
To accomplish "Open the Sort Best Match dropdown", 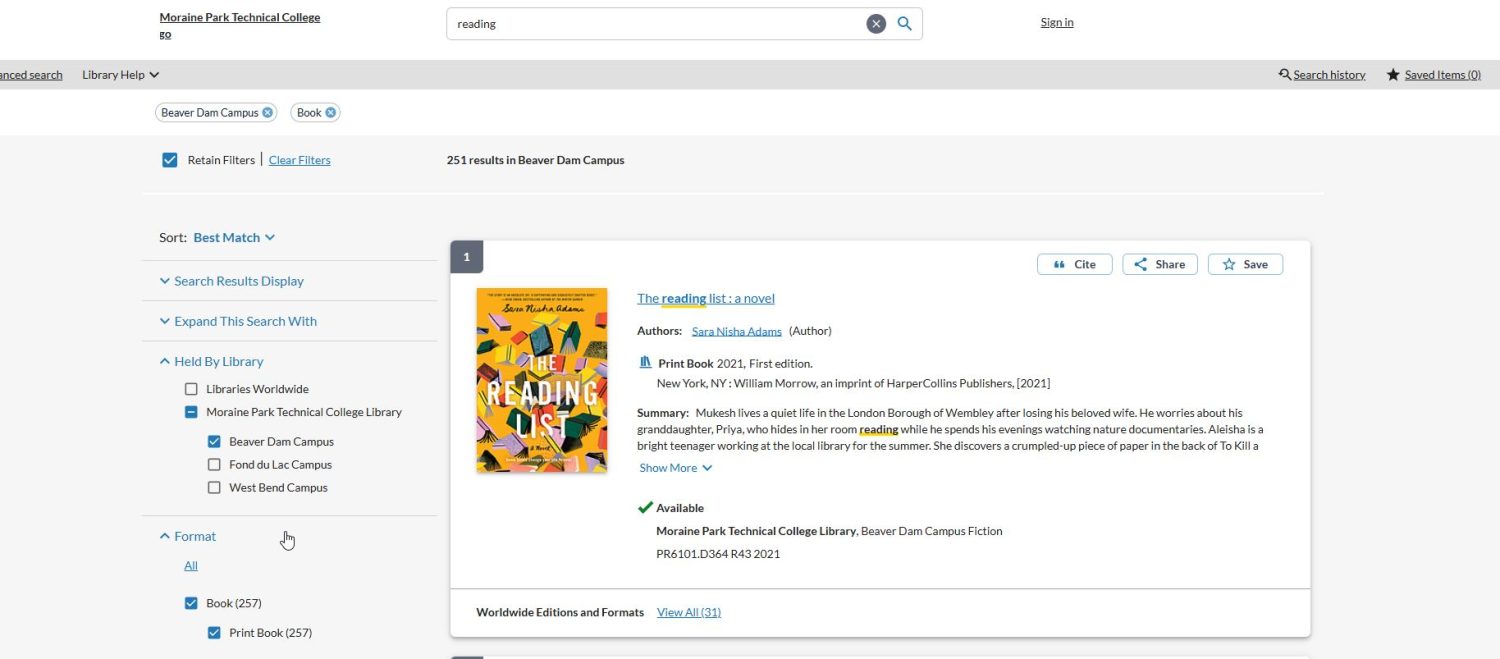I will point(234,238).
